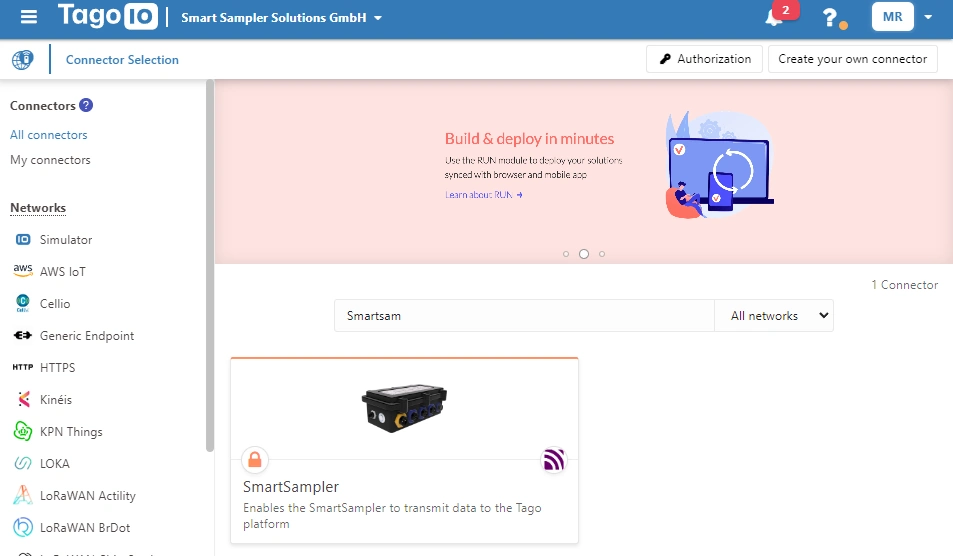Click the TagoIO logo
The width and height of the screenshot is (953, 556).
click(x=108, y=16)
